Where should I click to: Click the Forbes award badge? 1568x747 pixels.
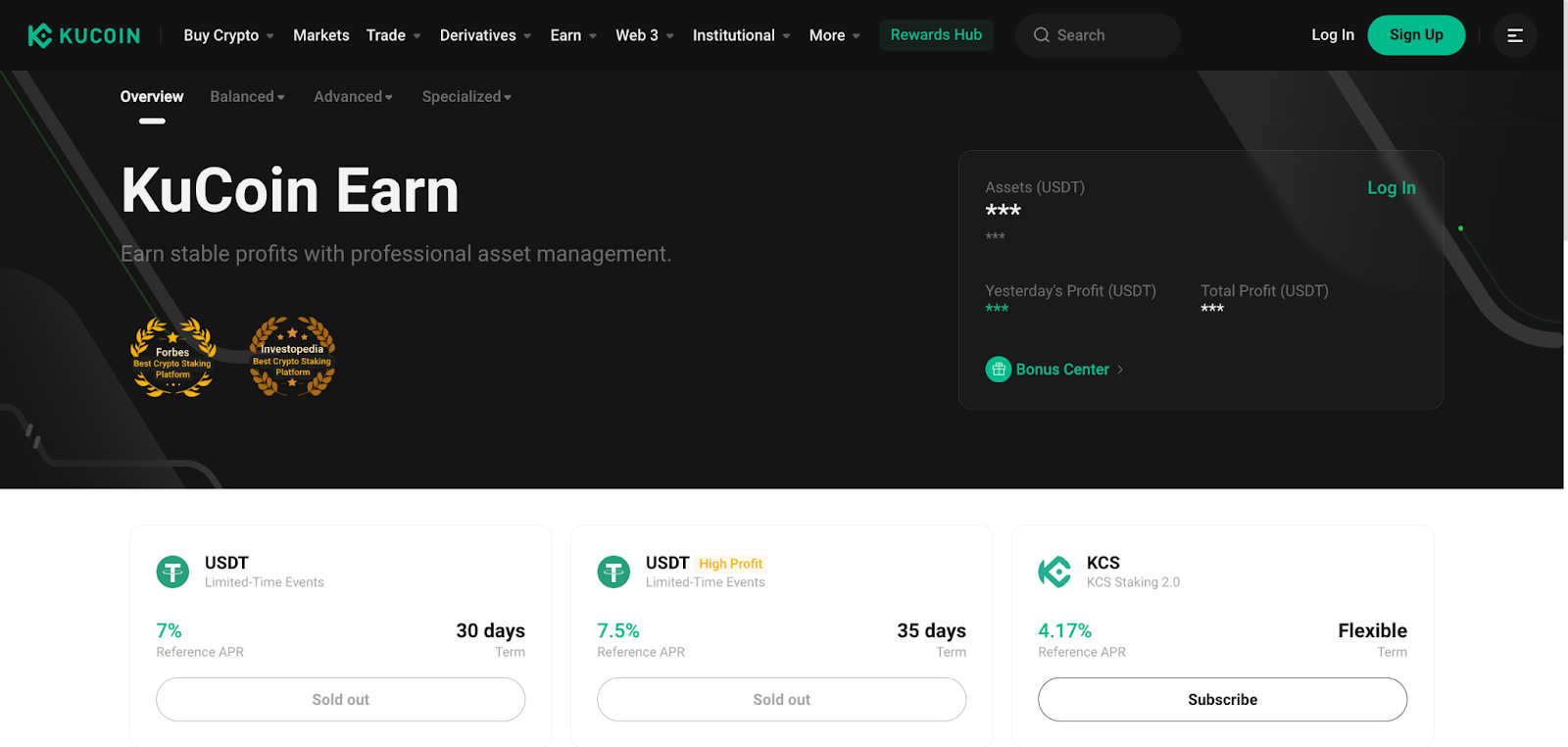173,358
